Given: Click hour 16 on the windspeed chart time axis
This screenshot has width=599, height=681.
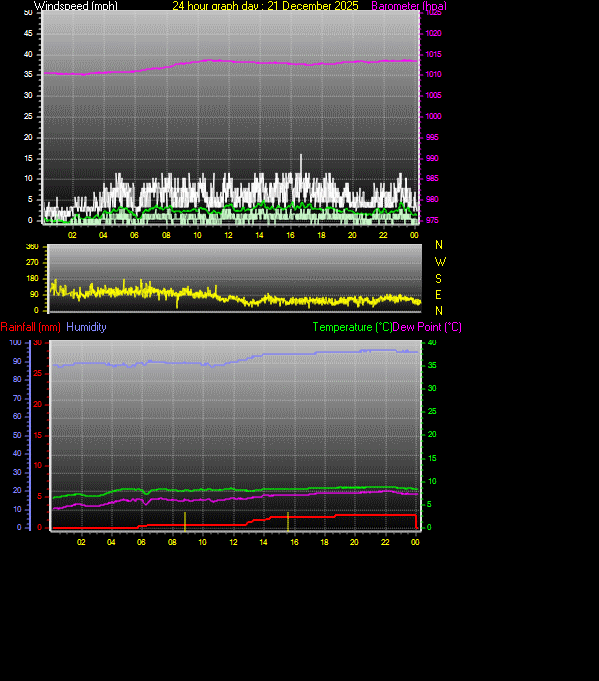Looking at the screenshot, I should click(290, 235).
